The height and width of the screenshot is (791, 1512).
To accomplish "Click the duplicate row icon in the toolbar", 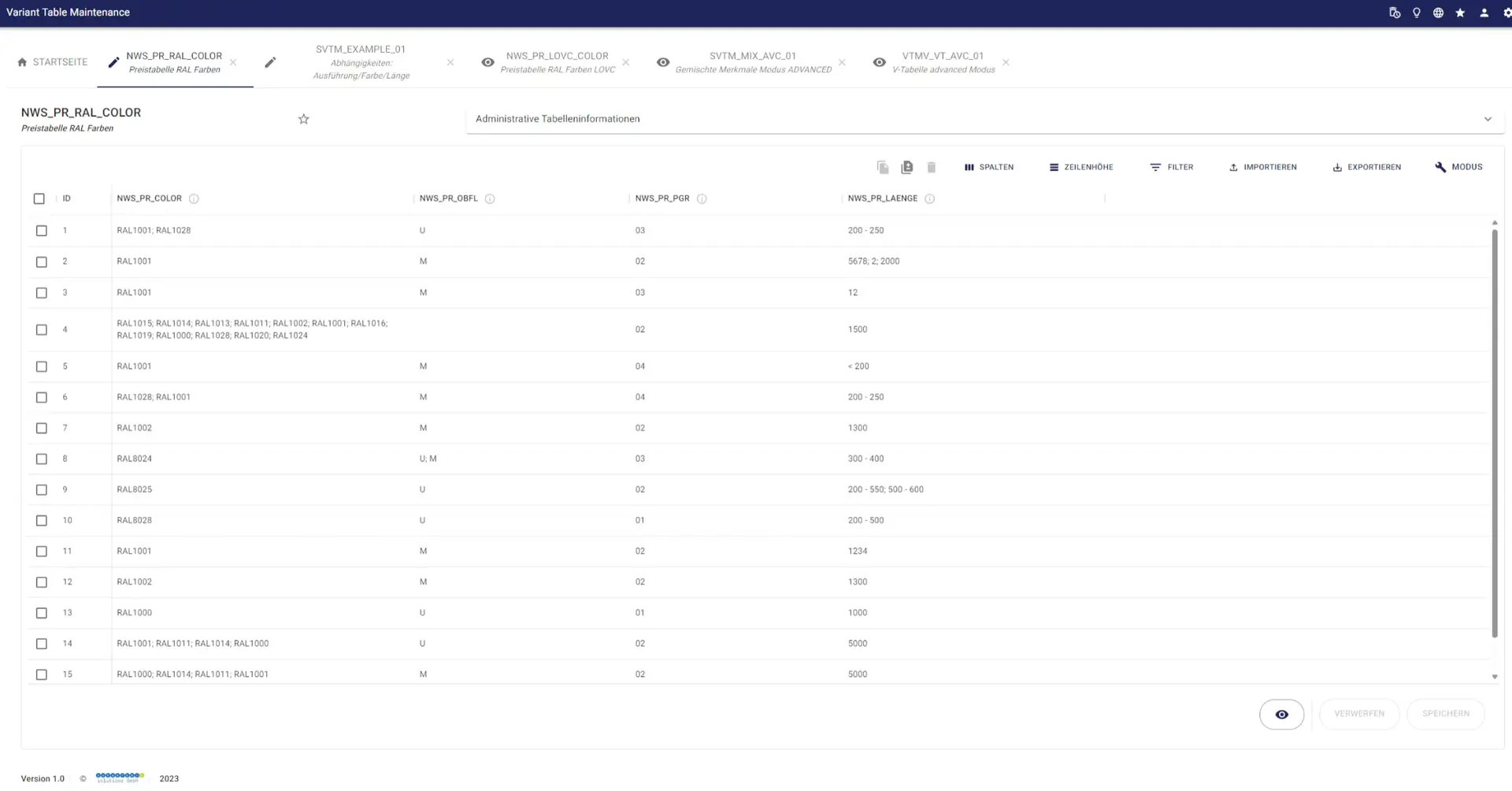I will tap(906, 166).
